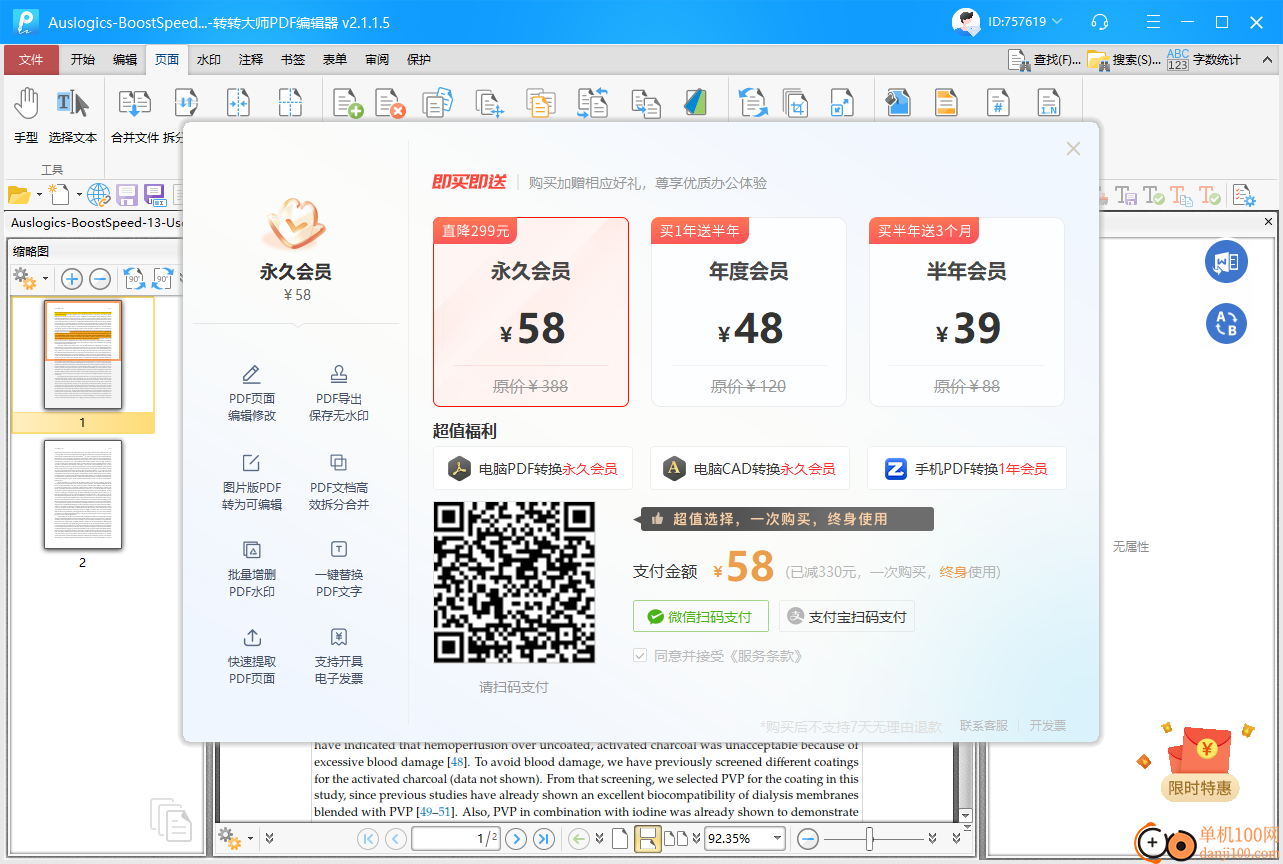The width and height of the screenshot is (1283, 864).
Task: Go to the first page using navigation arrow
Action: tap(368, 839)
